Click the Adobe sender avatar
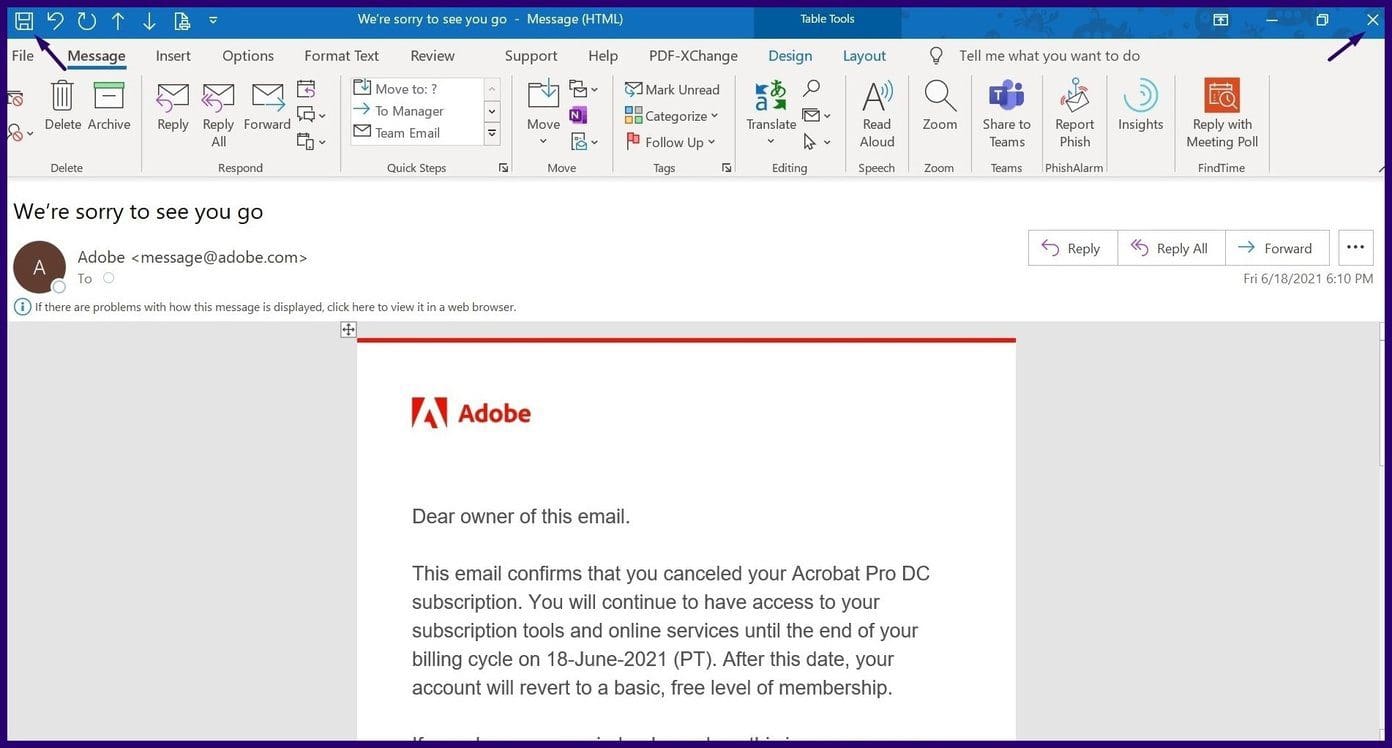 pos(39,267)
